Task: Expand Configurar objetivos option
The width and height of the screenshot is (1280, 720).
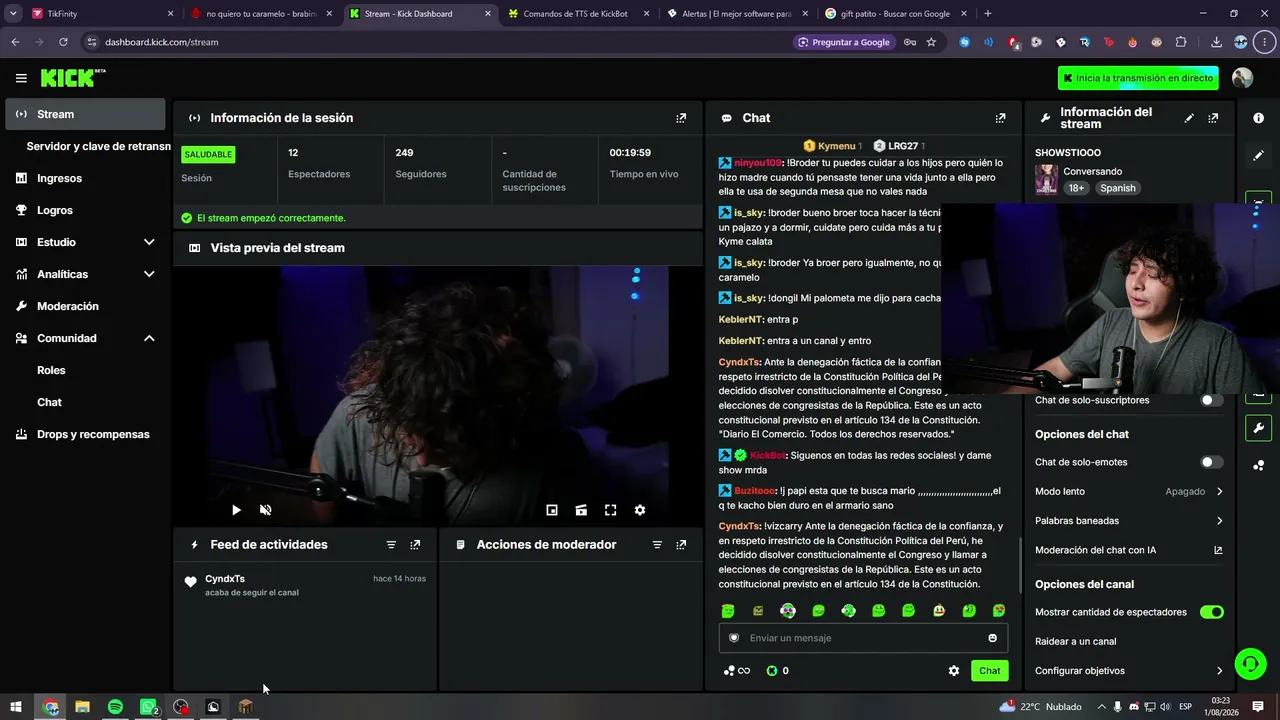Action: [1129, 671]
